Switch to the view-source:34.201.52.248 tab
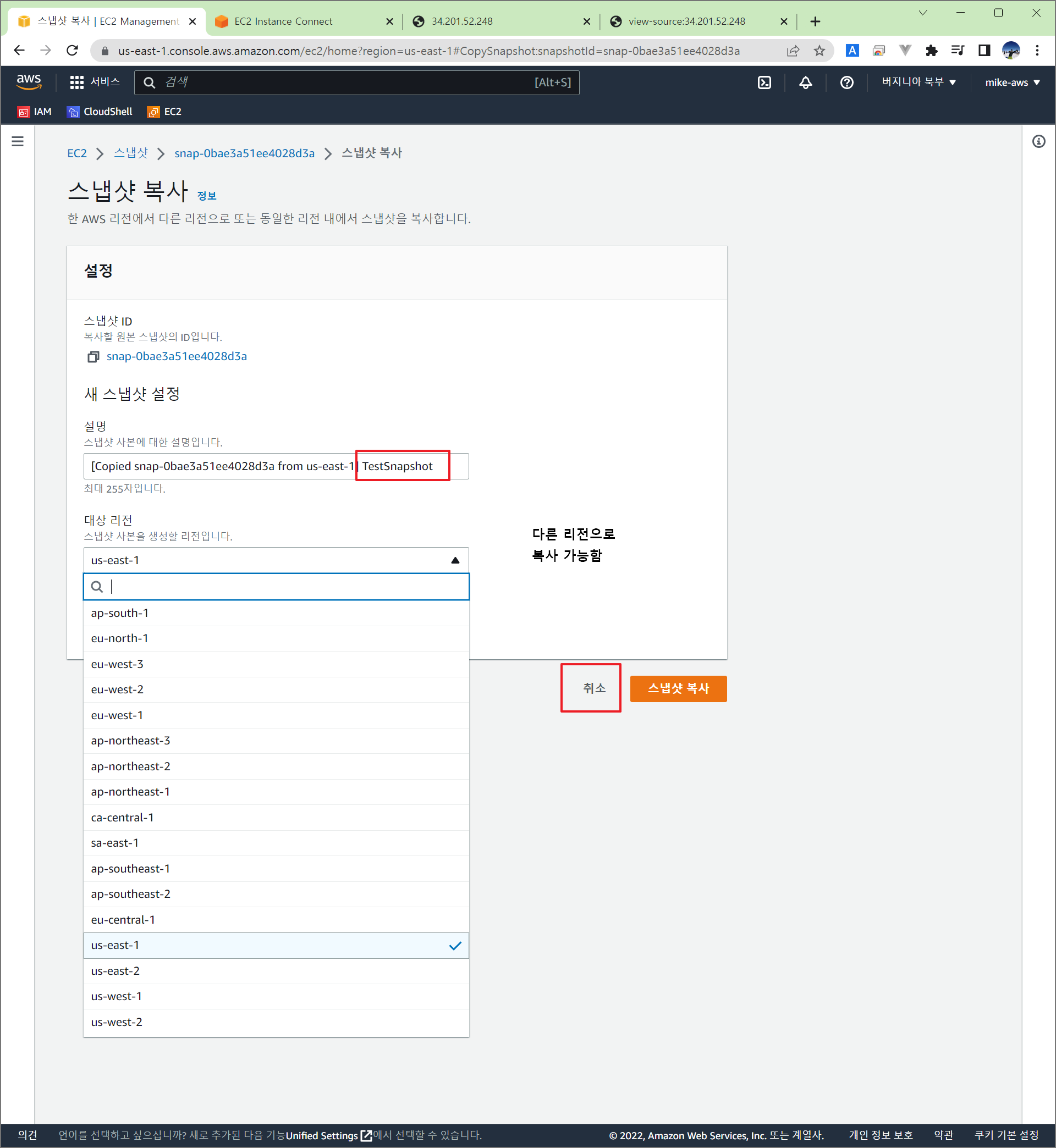The height and width of the screenshot is (1148, 1056). (686, 21)
